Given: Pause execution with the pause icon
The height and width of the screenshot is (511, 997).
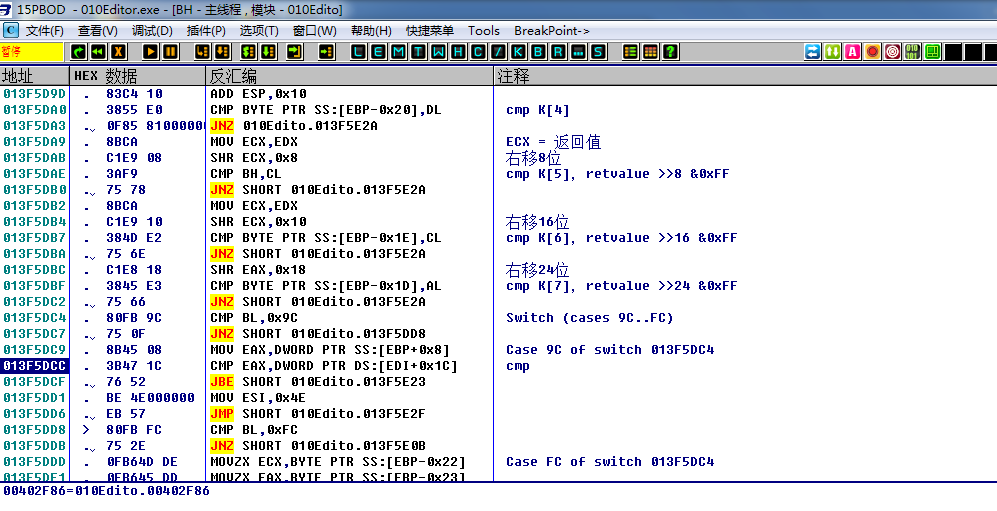Looking at the screenshot, I should [170, 52].
